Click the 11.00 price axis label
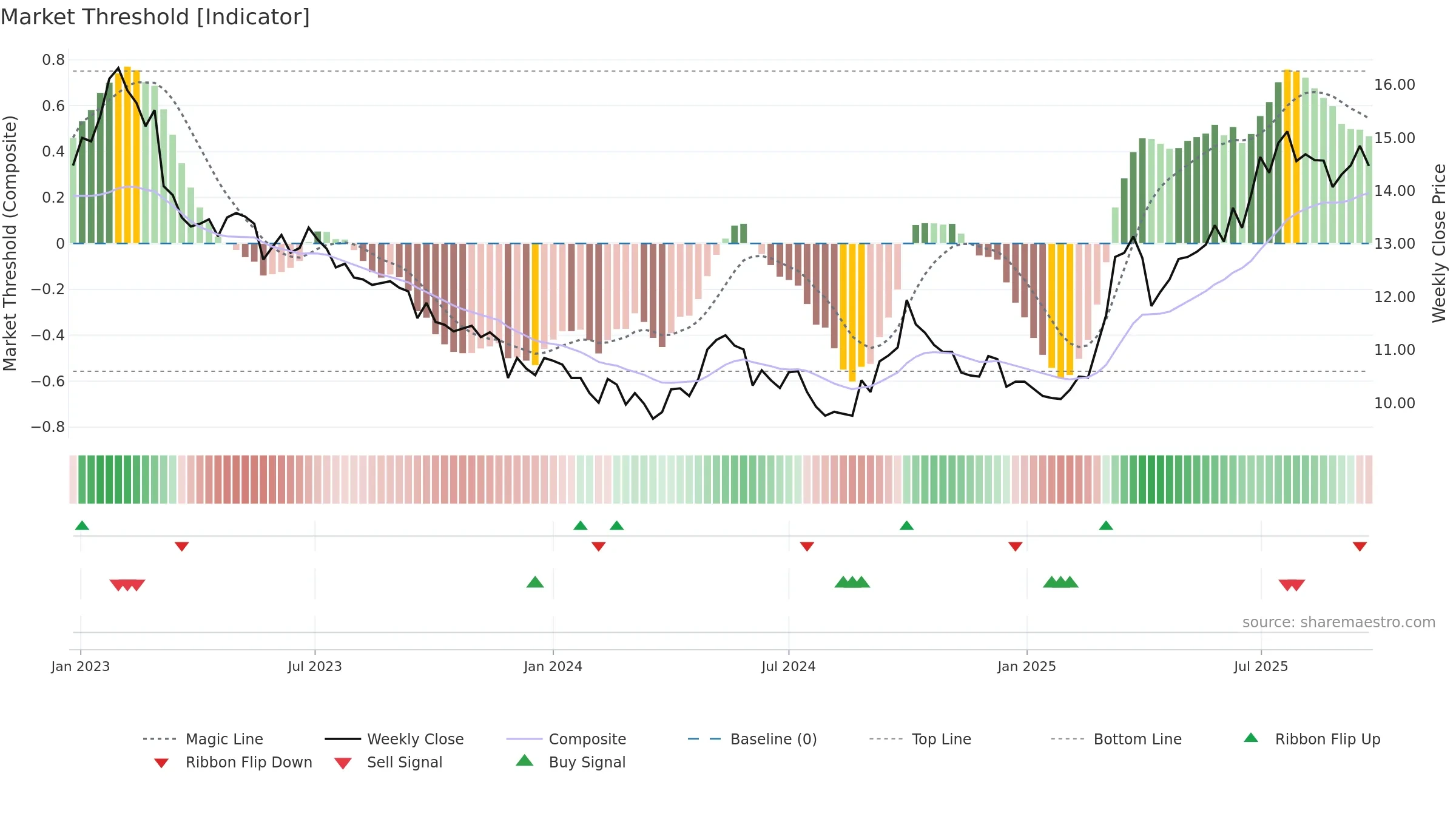Screen dimensions: 1456x819 [x=1395, y=350]
